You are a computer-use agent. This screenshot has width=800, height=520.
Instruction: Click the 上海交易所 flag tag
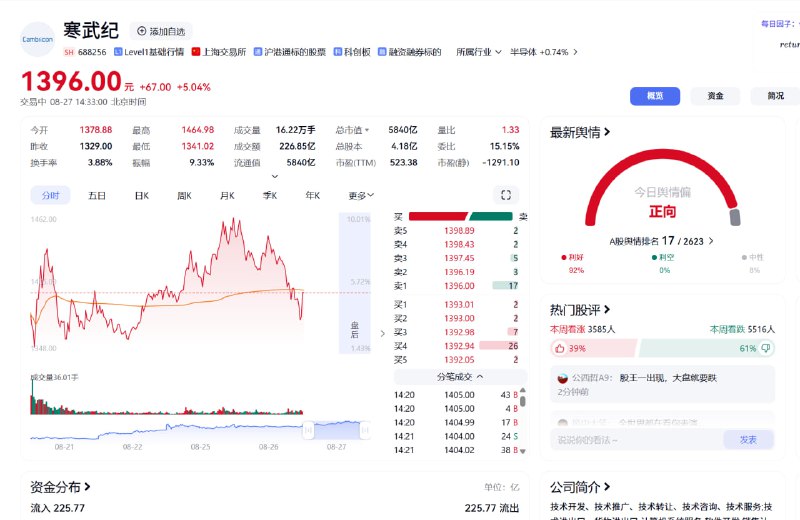(219, 52)
